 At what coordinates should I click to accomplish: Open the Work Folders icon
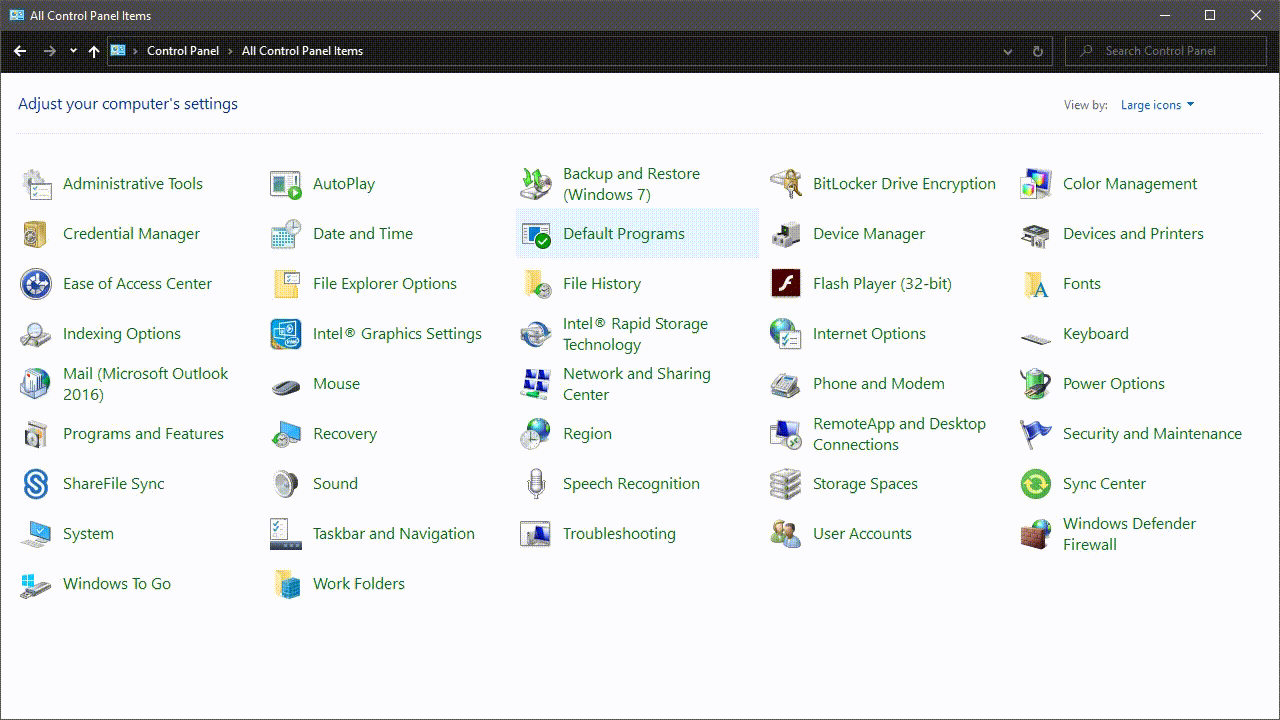coord(286,584)
